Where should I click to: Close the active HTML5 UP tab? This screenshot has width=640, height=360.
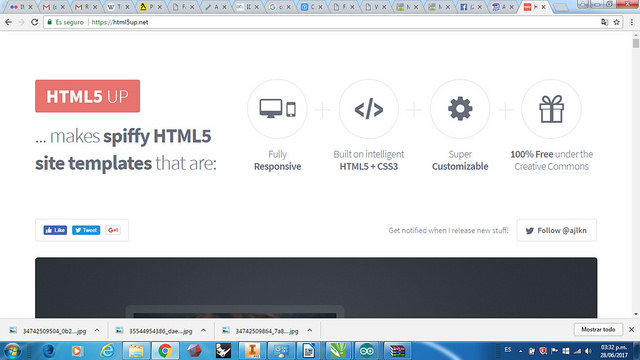[543, 7]
